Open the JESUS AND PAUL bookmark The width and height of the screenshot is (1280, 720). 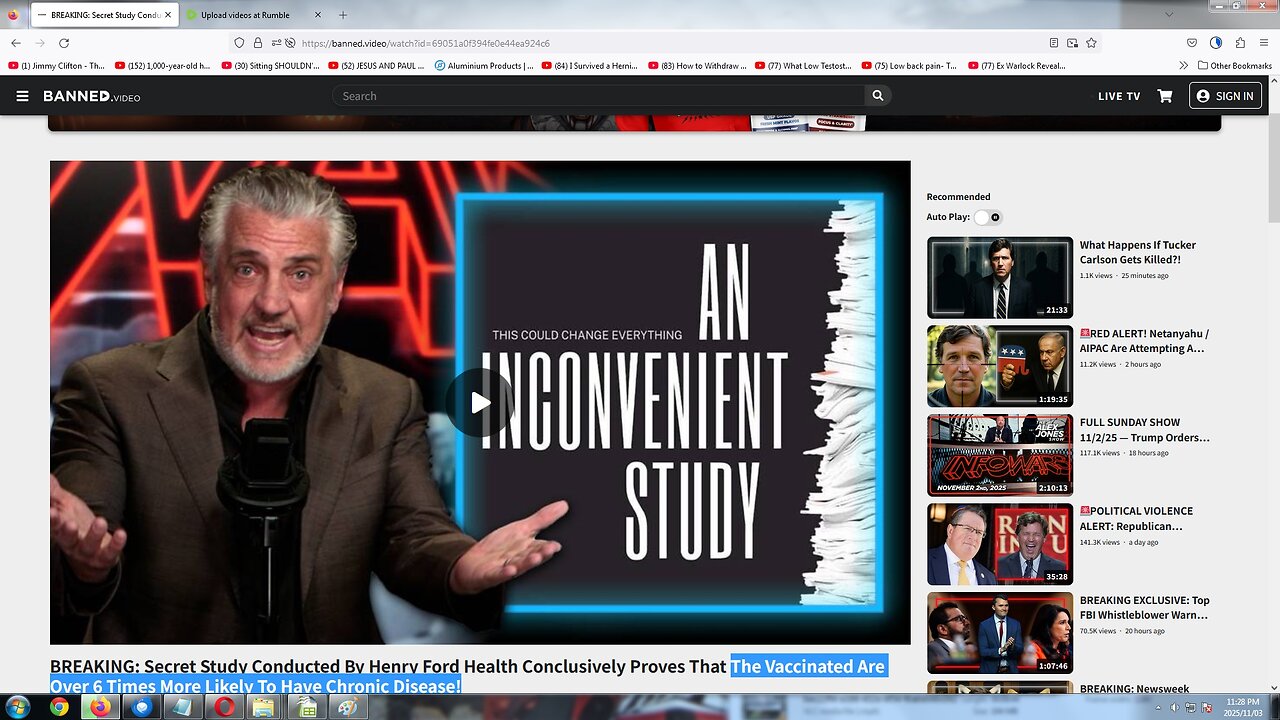pos(377,66)
